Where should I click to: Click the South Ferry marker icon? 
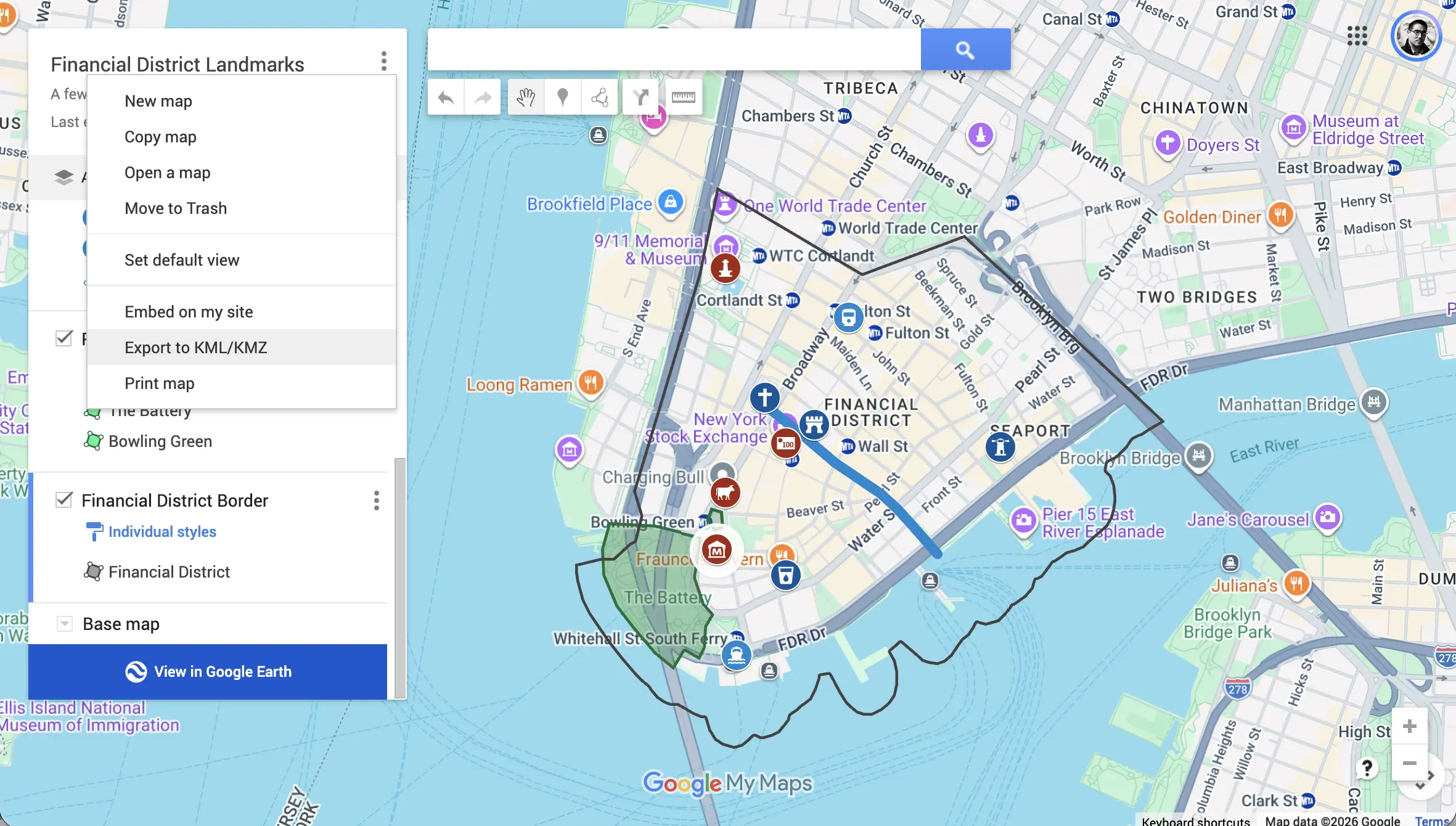(x=737, y=655)
